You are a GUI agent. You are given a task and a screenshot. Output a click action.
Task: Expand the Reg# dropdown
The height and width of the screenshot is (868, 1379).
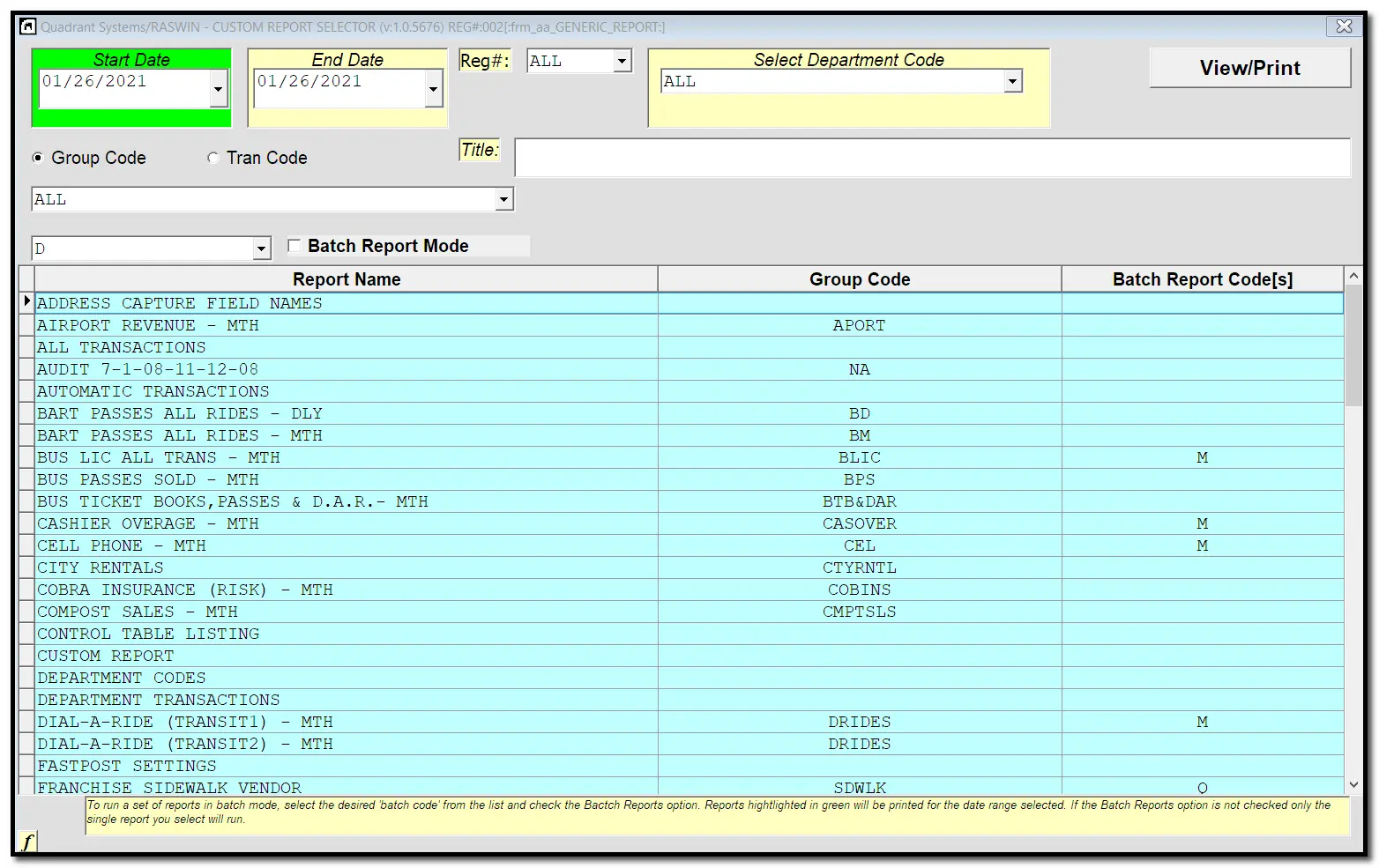[x=622, y=61]
